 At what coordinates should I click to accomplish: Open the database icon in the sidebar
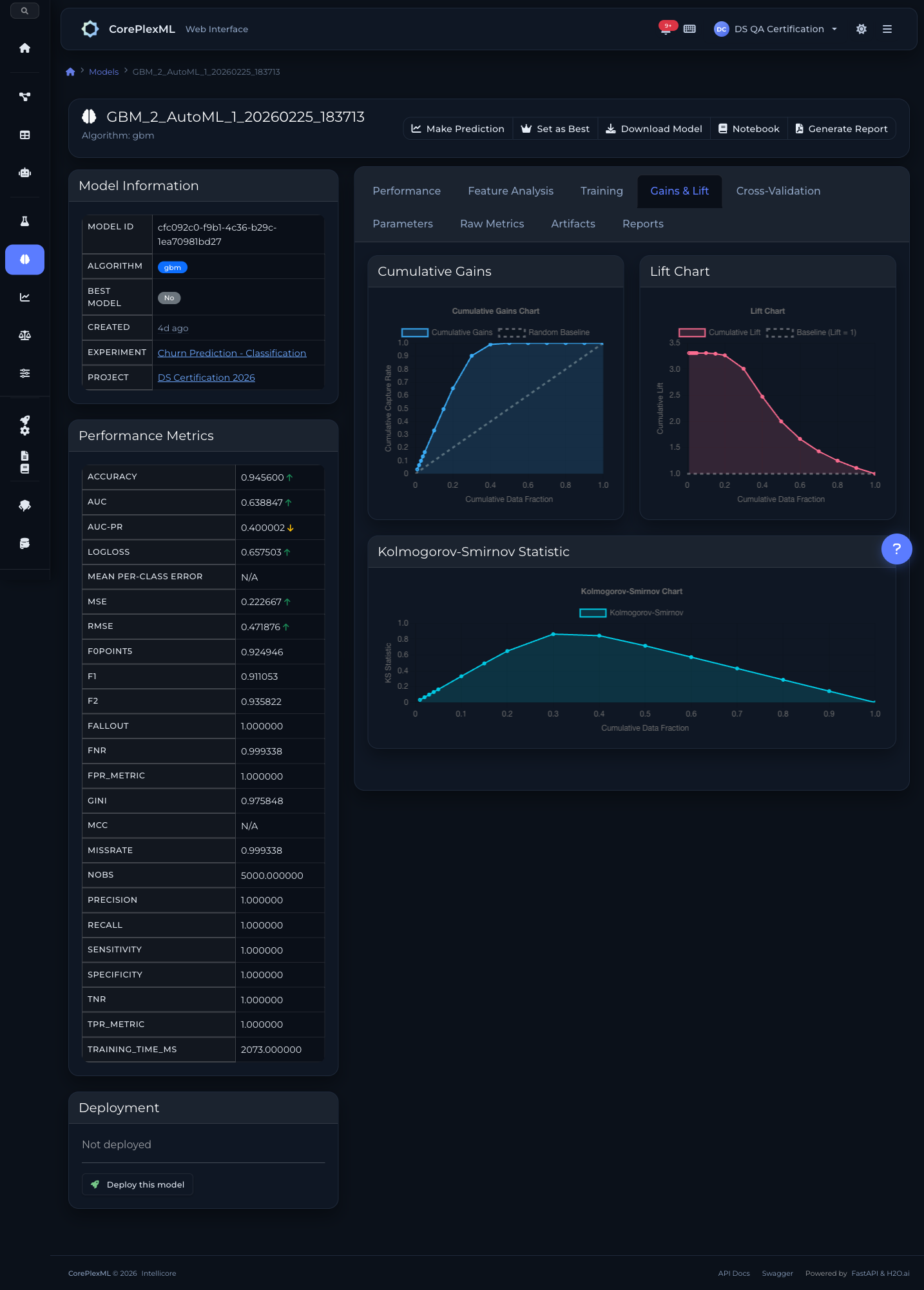coord(24,543)
